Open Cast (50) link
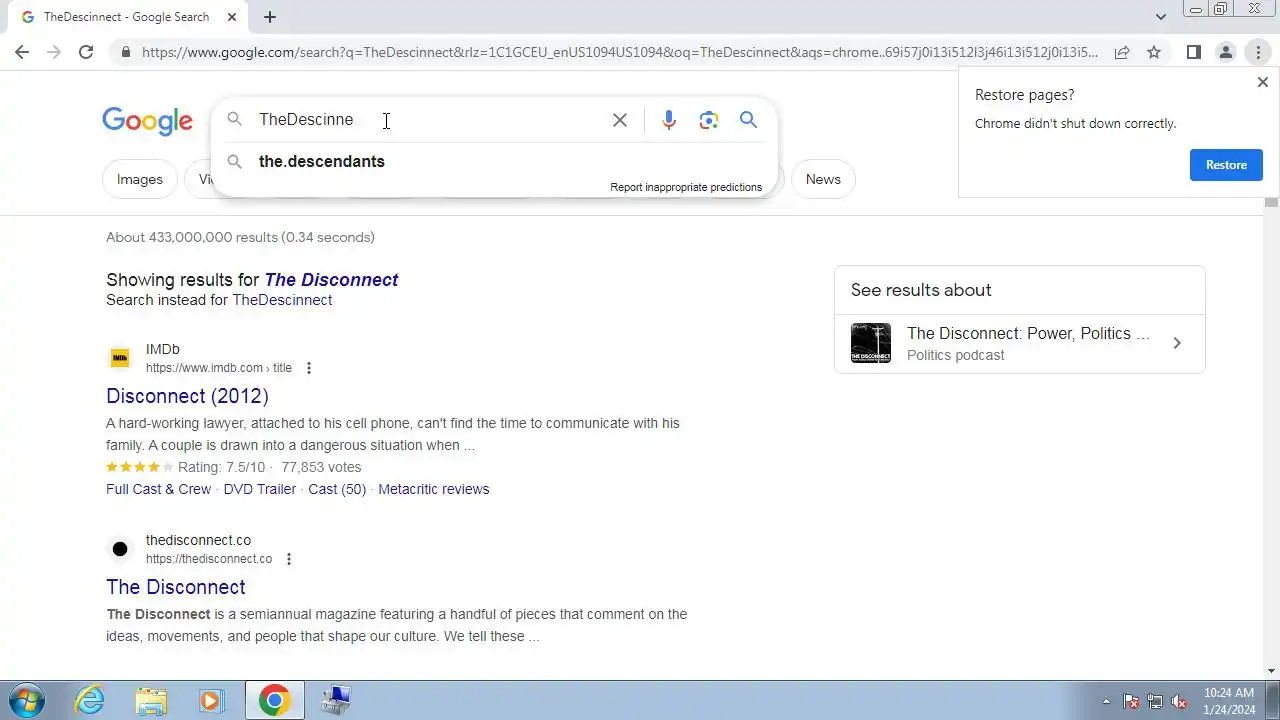 pyautogui.click(x=337, y=489)
